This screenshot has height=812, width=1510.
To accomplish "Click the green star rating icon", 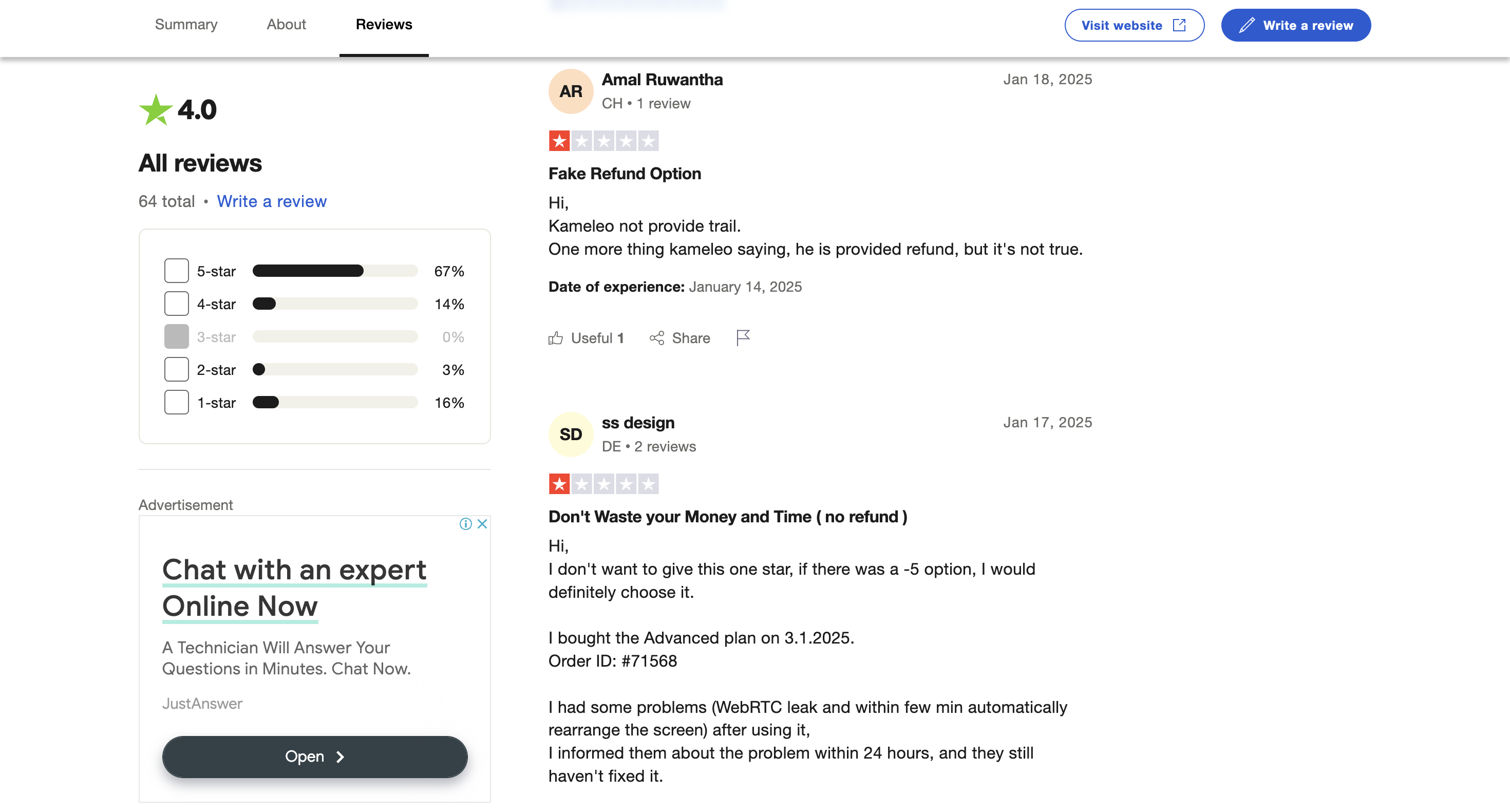I will tap(155, 110).
